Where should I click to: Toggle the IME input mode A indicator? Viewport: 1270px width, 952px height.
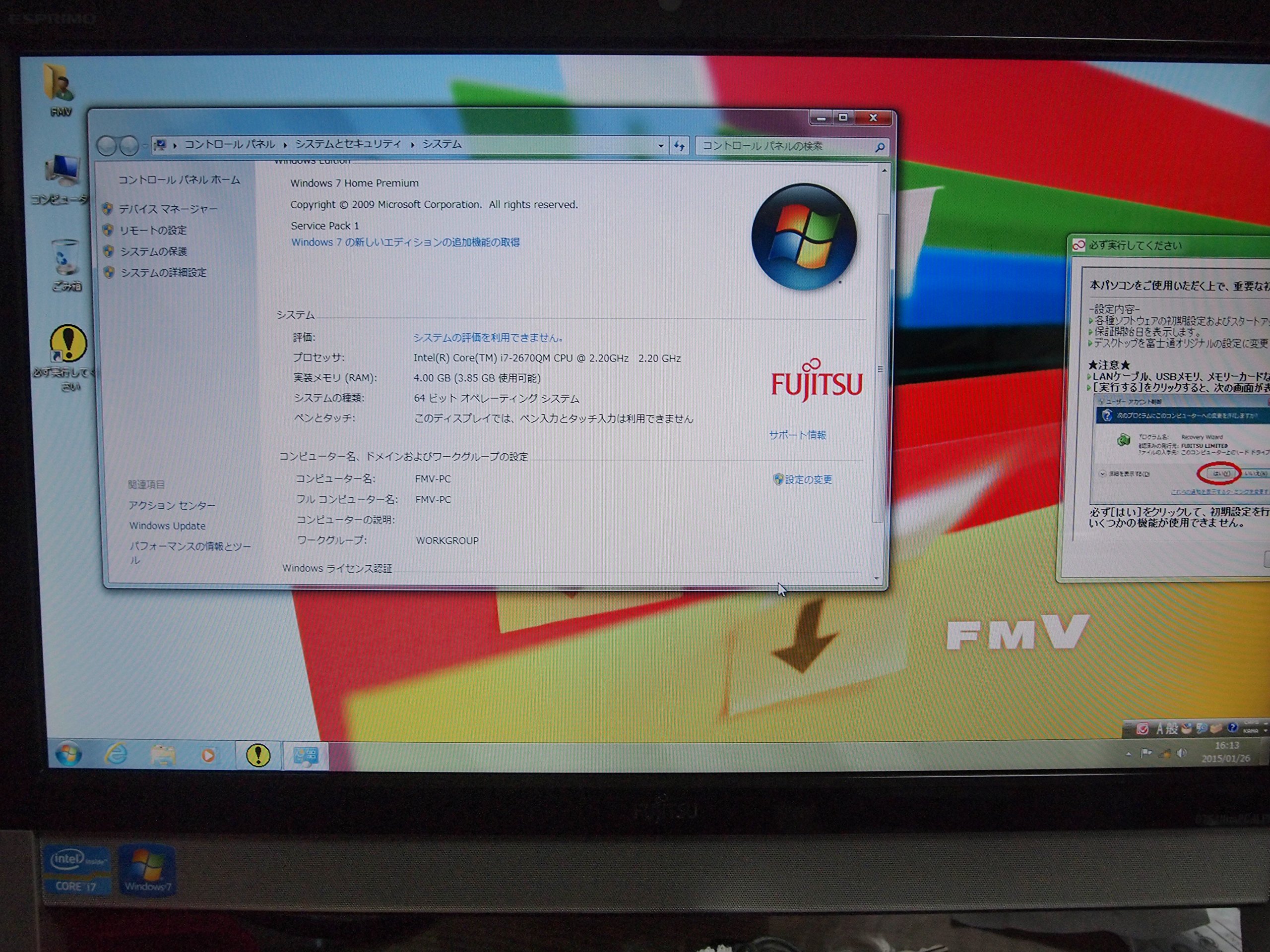1159,728
